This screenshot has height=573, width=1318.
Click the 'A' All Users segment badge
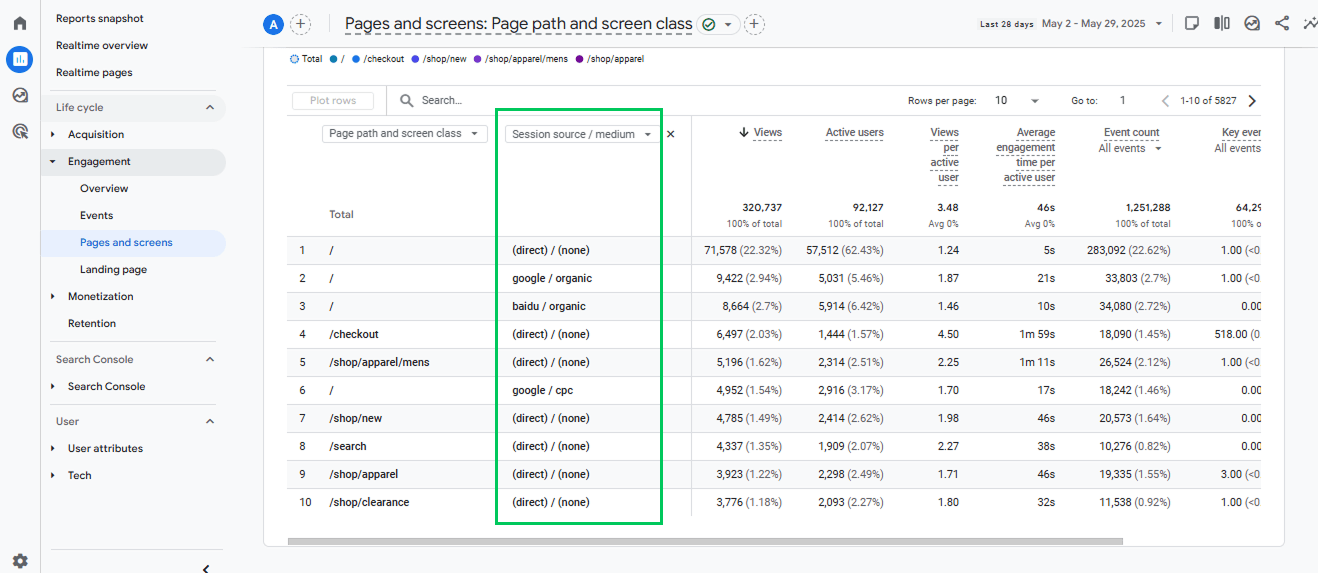[273, 25]
